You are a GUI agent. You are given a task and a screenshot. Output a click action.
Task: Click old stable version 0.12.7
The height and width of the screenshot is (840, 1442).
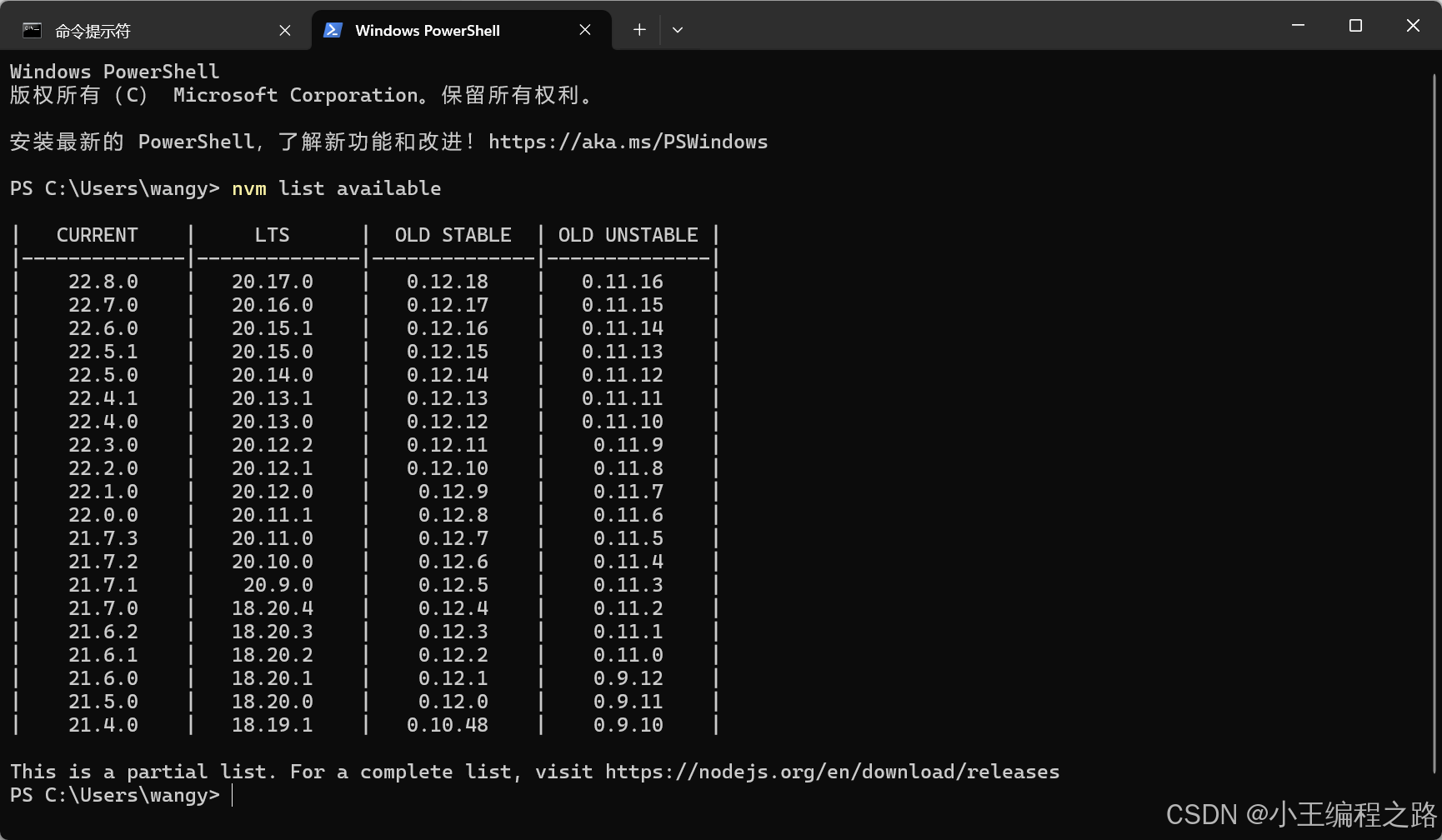coord(453,538)
